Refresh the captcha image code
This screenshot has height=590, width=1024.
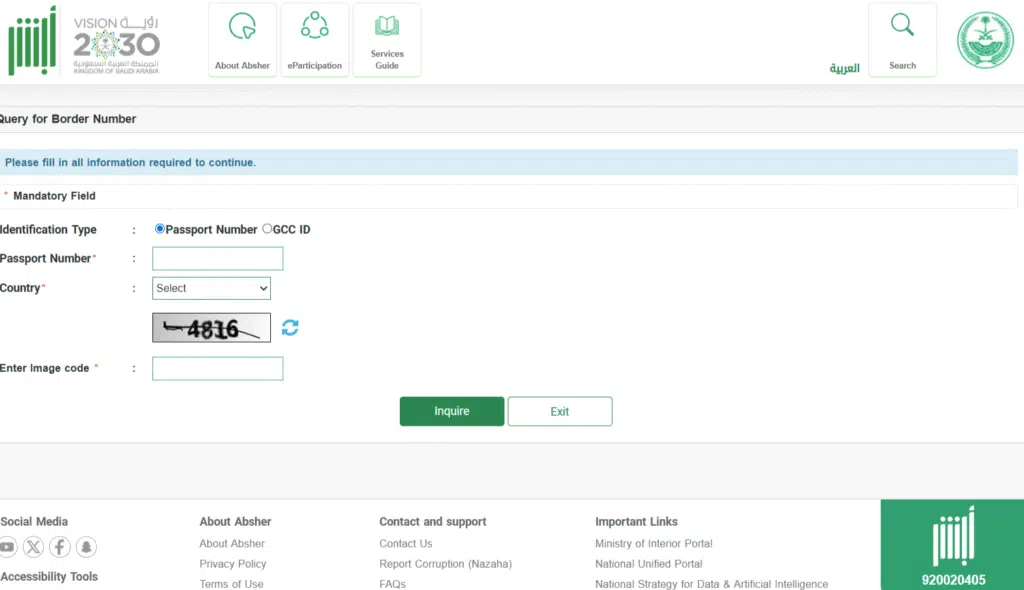pos(290,328)
